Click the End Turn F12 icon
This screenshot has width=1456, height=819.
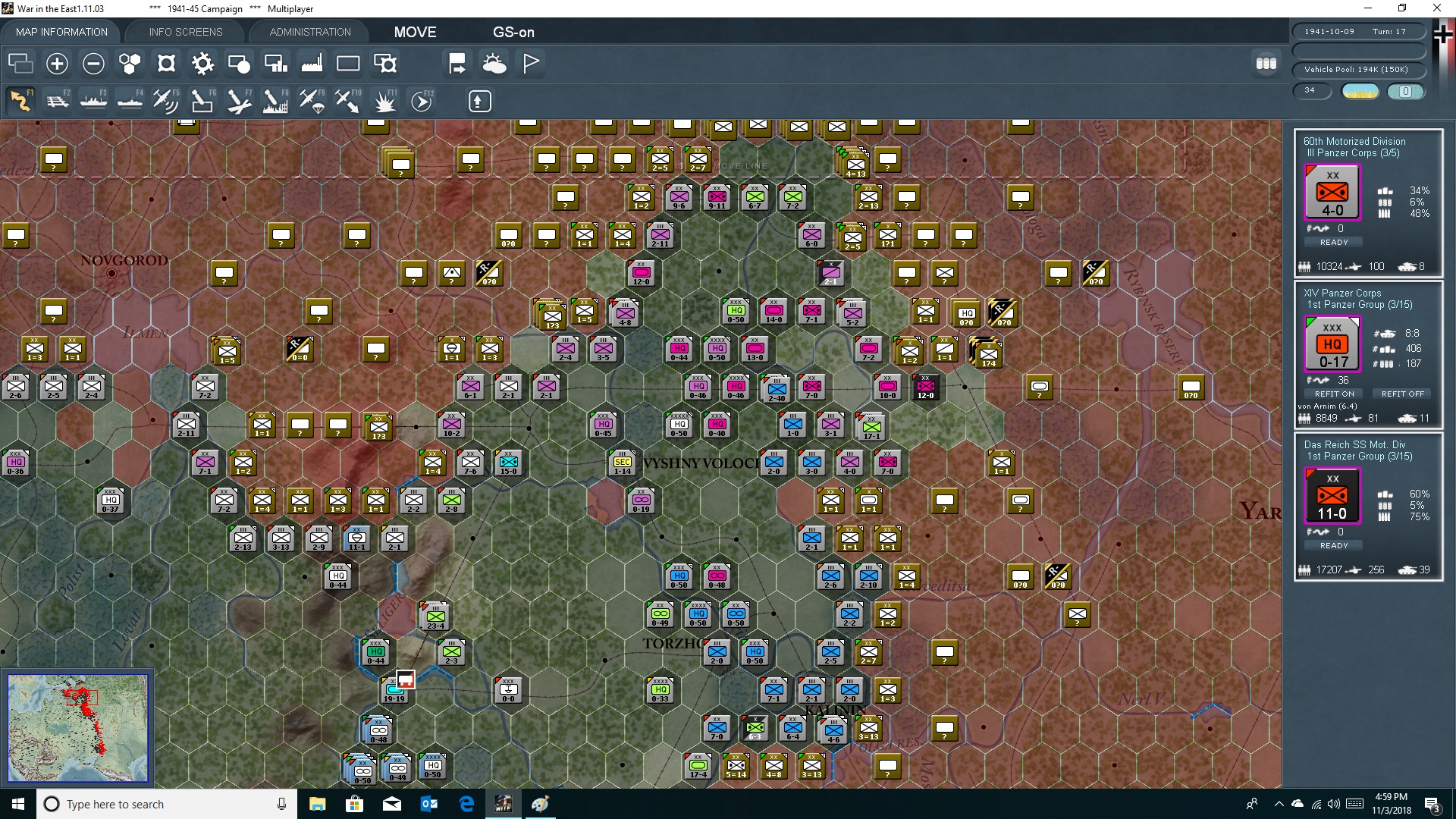[x=422, y=101]
